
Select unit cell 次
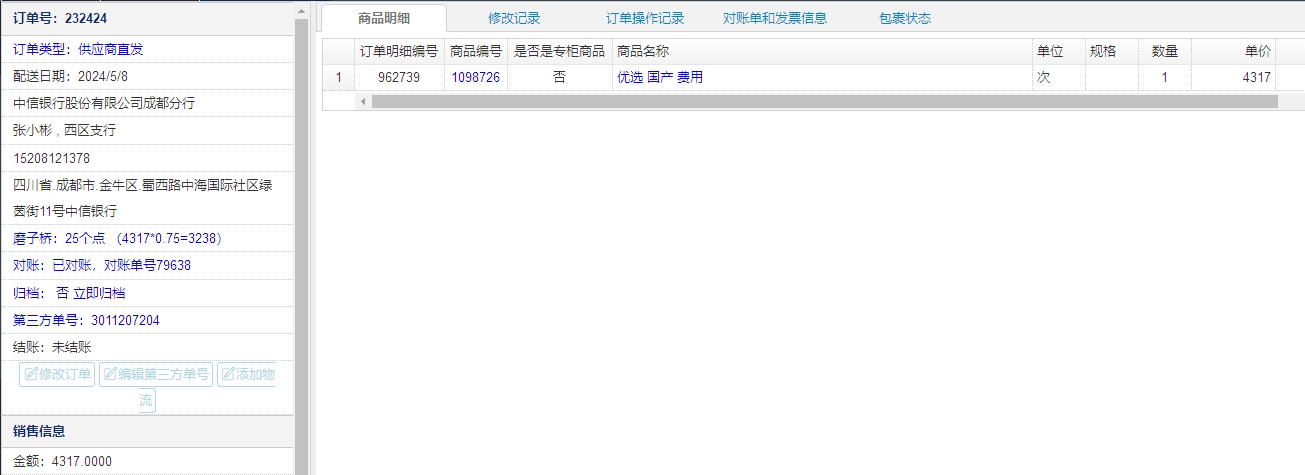pyautogui.click(x=1059, y=77)
